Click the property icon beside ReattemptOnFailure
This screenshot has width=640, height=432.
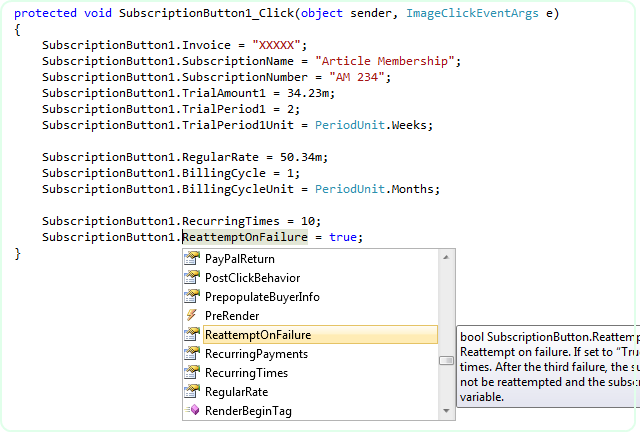pyautogui.click(x=192, y=334)
